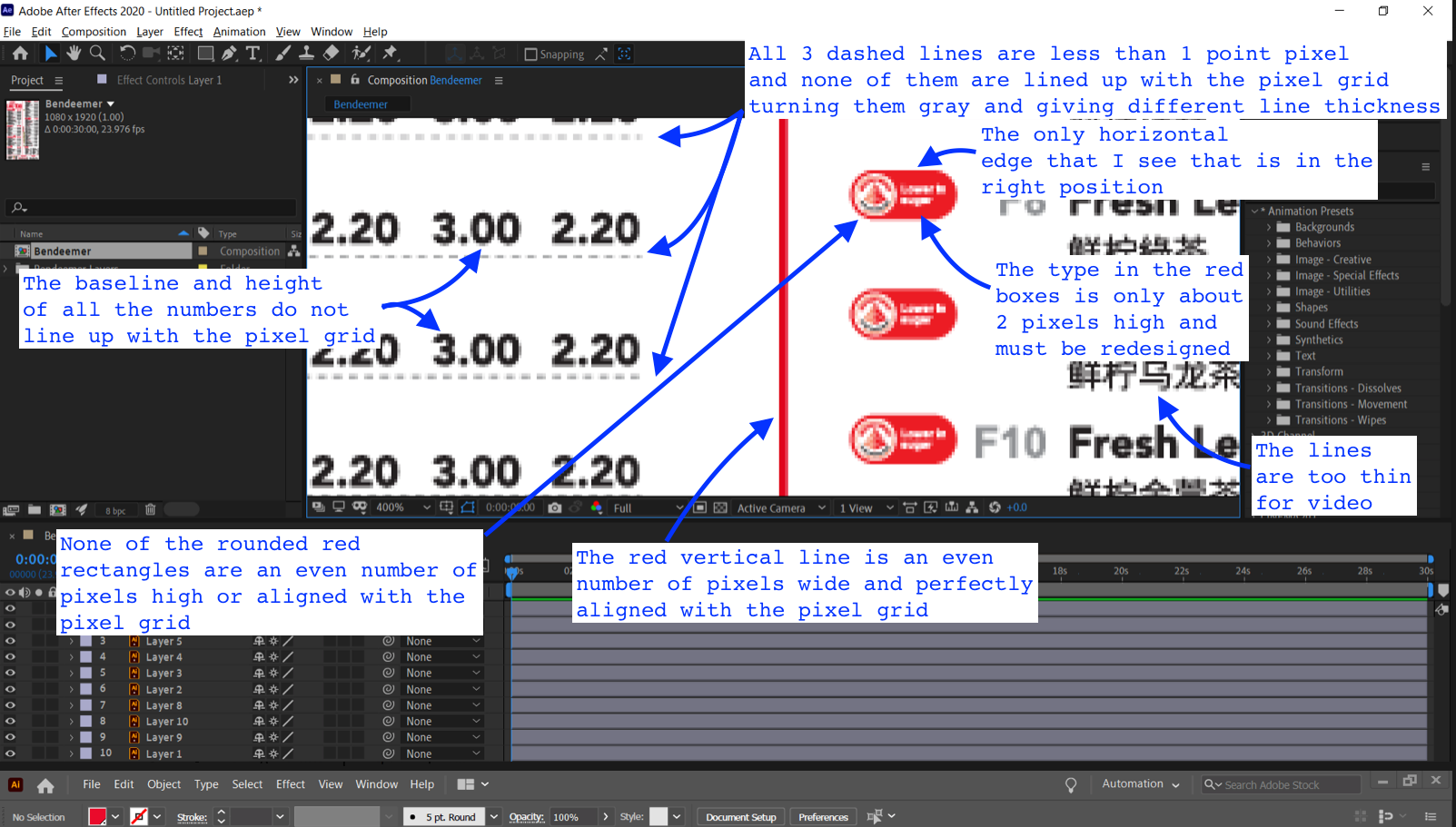The image size is (1456, 827).
Task: Open the Active Camera view dropdown
Action: 779,507
